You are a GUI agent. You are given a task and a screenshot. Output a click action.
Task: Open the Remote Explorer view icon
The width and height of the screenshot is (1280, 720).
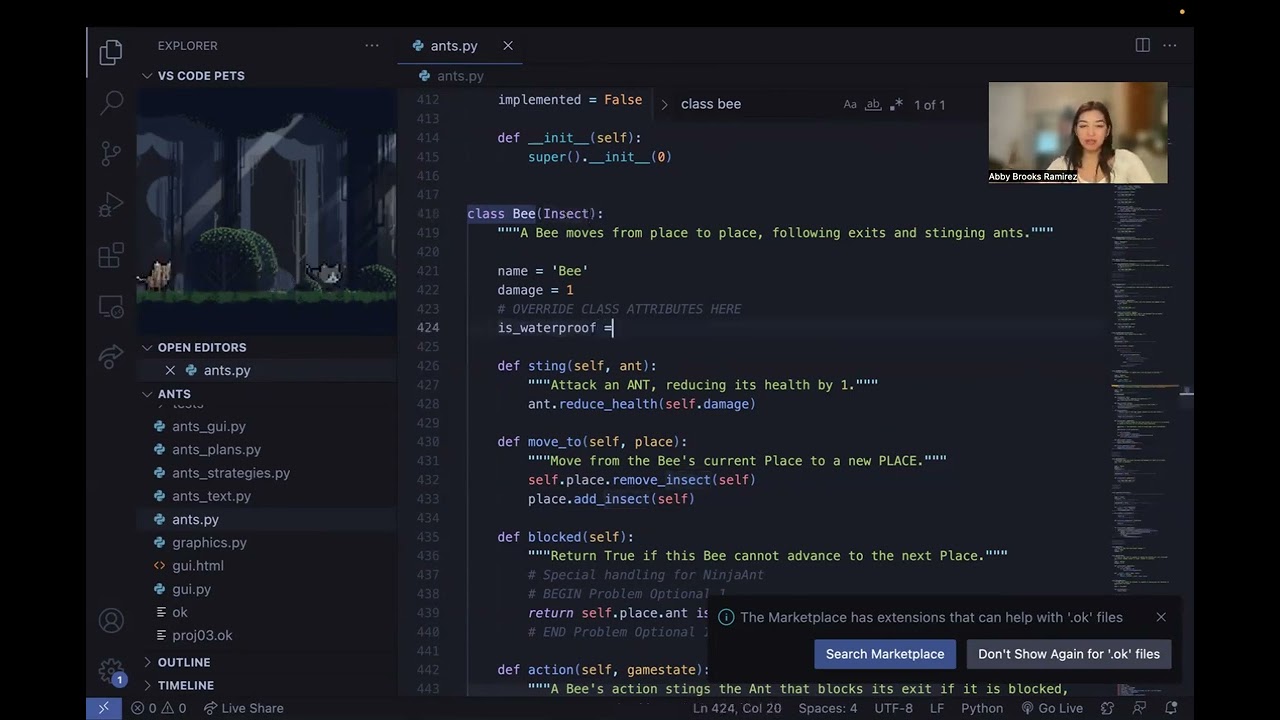[111, 306]
